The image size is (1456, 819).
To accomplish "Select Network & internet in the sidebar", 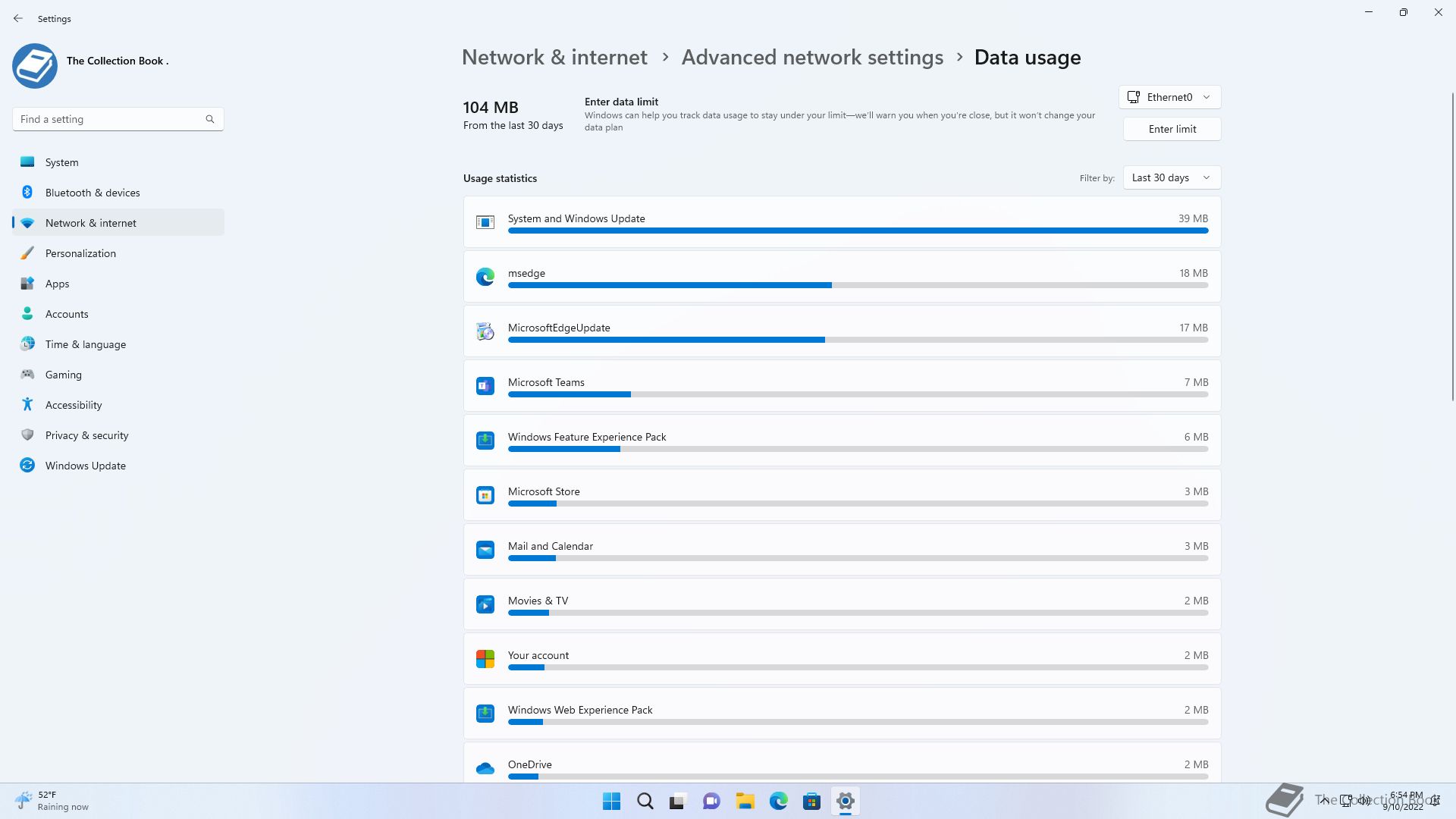I will tap(118, 223).
